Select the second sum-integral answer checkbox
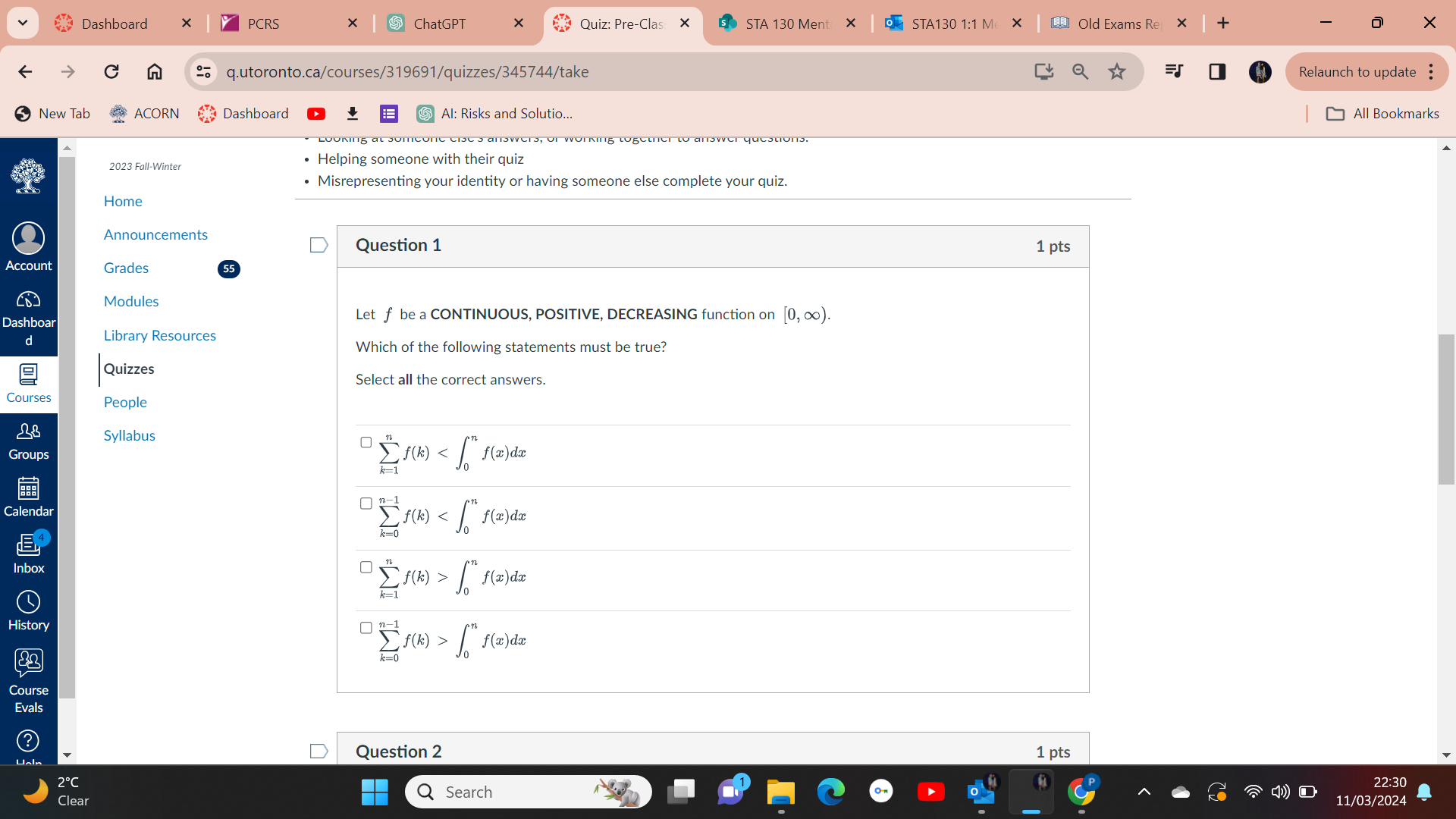The image size is (1456, 819). click(x=366, y=503)
